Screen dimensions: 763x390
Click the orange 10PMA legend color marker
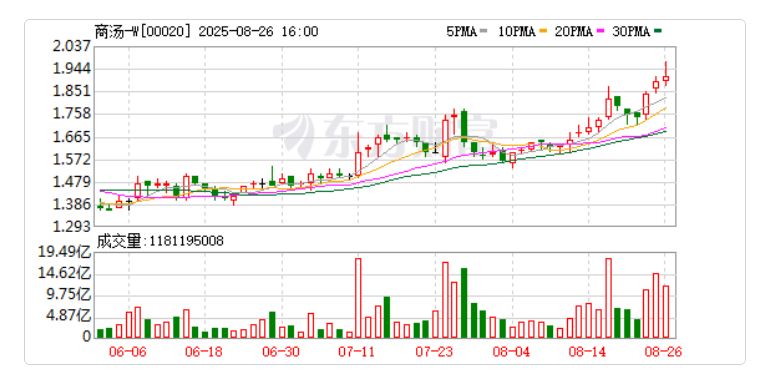[544, 32]
